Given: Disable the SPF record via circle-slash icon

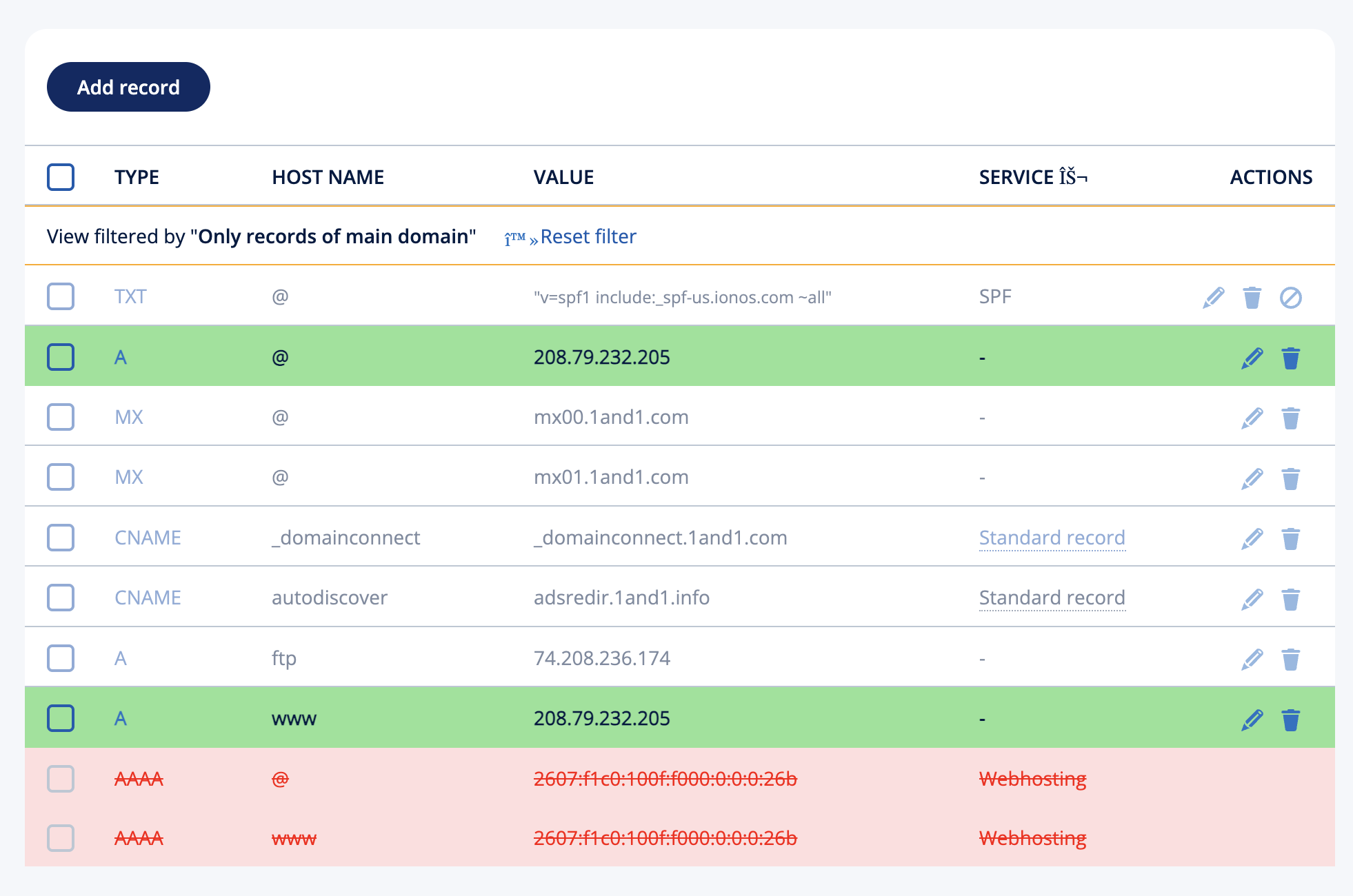Looking at the screenshot, I should pyautogui.click(x=1290, y=298).
